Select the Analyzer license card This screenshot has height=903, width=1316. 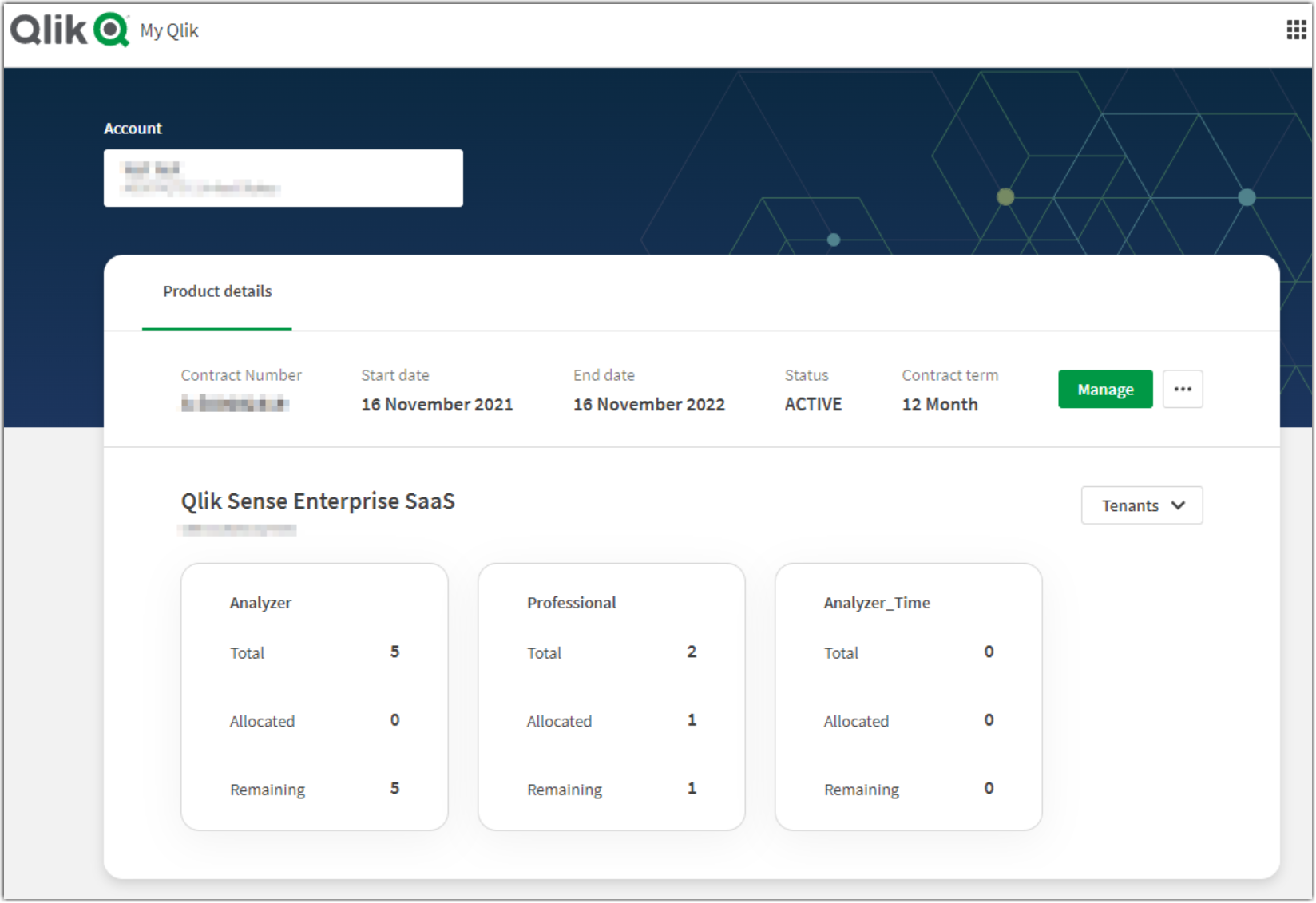coord(314,695)
